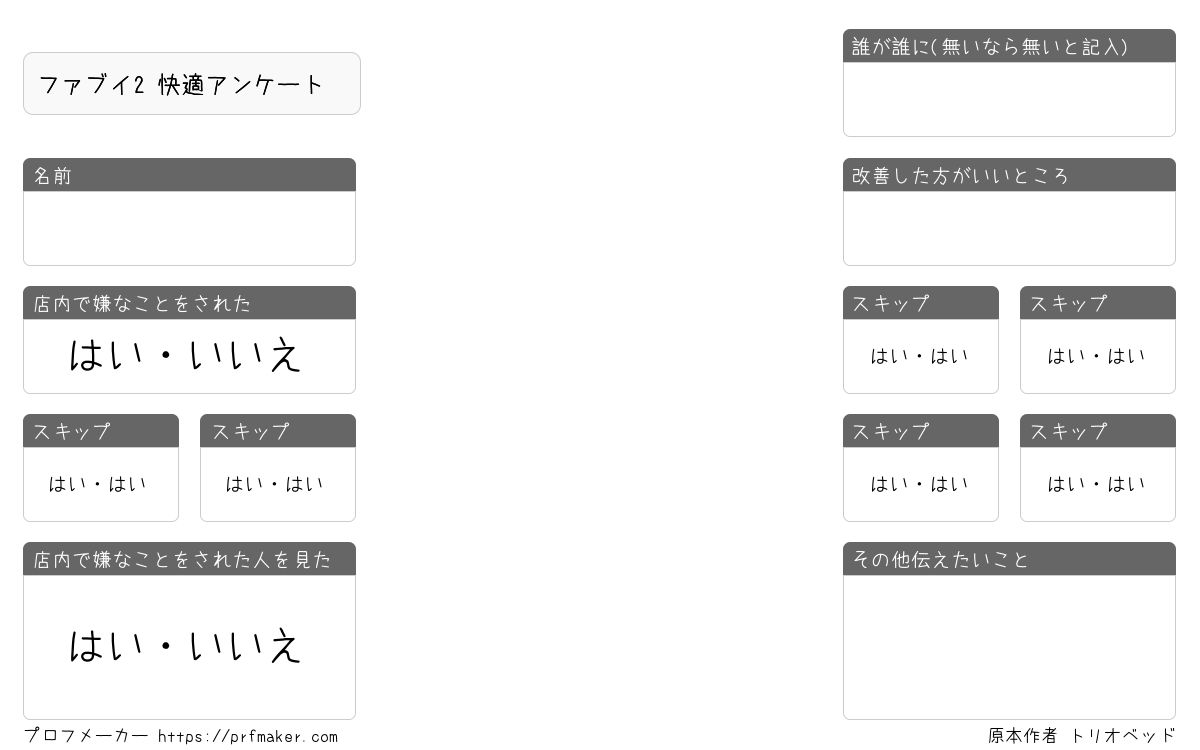
Task: Click the その他伝えたいこと header
Action: [1009, 559]
